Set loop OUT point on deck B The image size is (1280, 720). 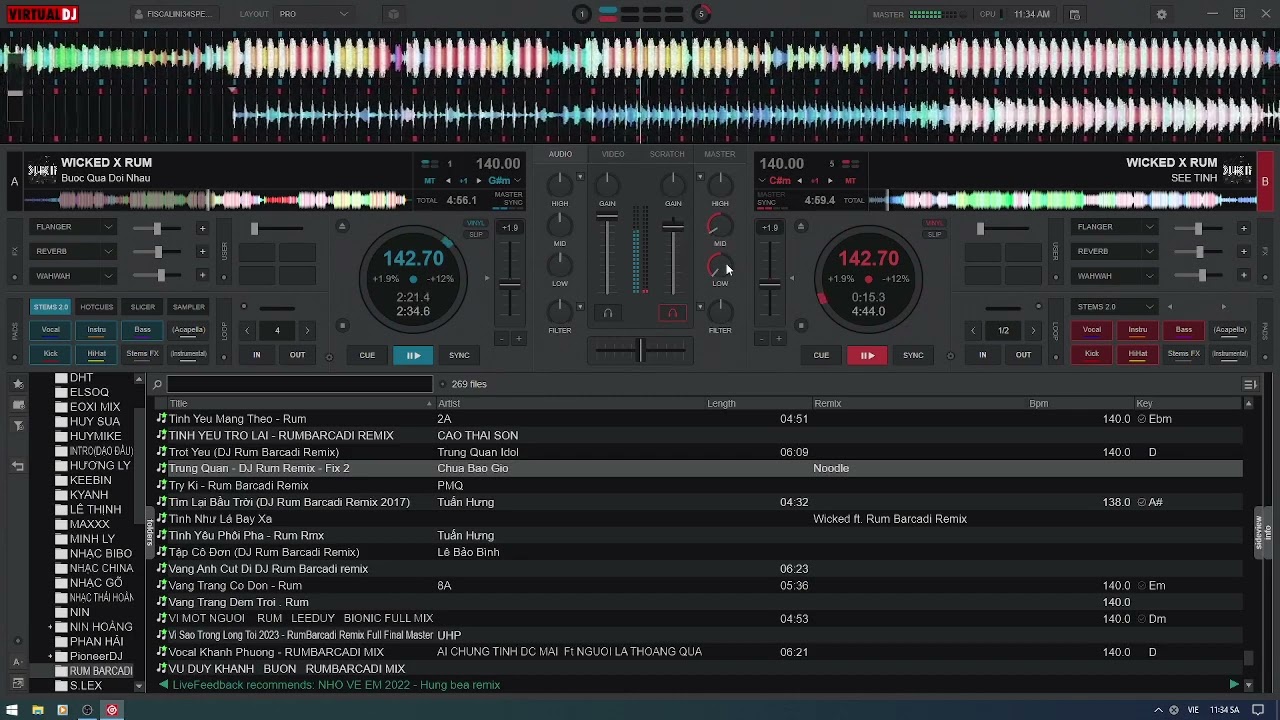point(1023,355)
